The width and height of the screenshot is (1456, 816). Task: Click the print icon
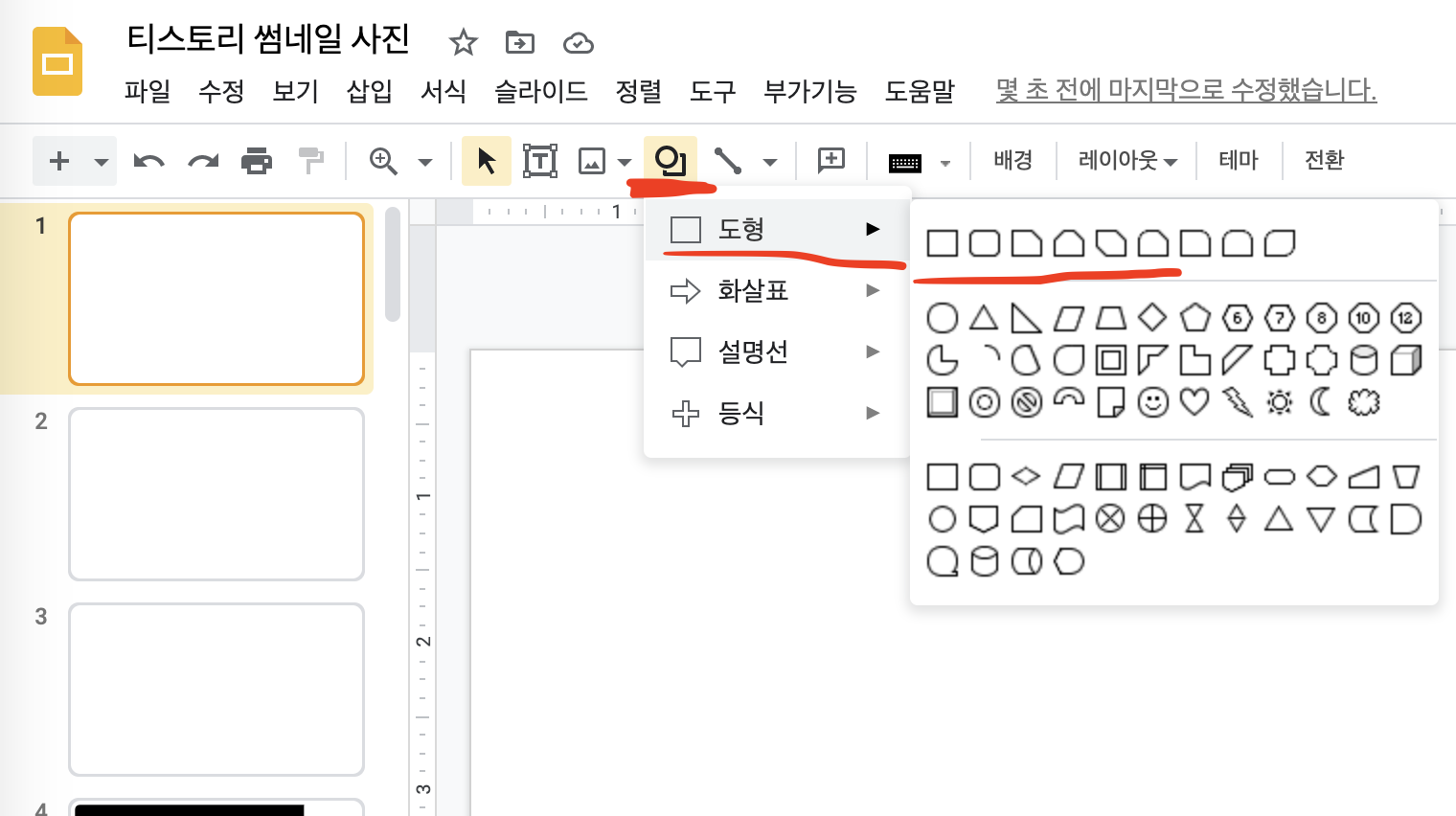point(257,161)
